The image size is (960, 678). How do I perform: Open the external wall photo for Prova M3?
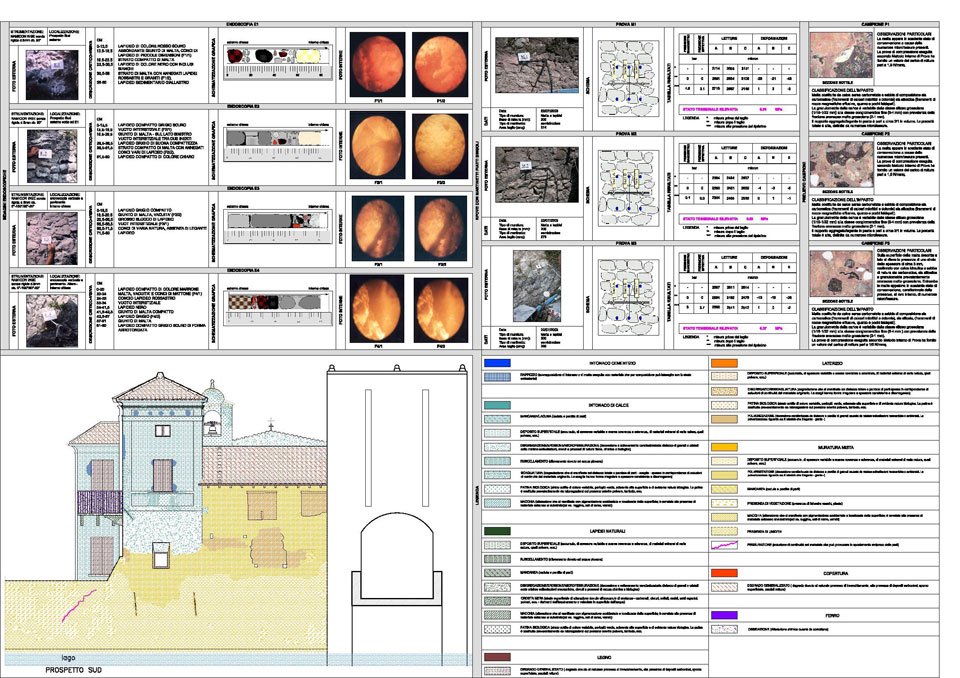coord(537,285)
